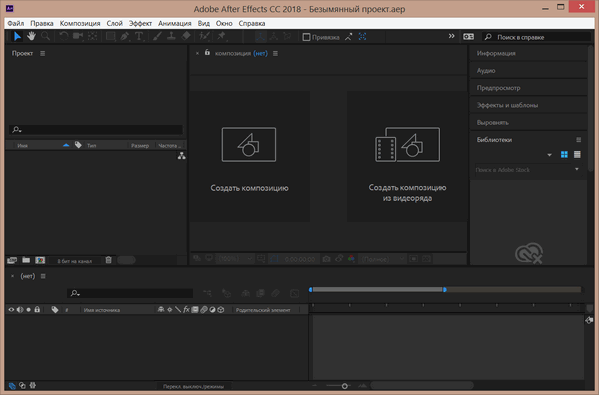Click the label tag column header in Project
This screenshot has width=599, height=395.
[x=78, y=145]
